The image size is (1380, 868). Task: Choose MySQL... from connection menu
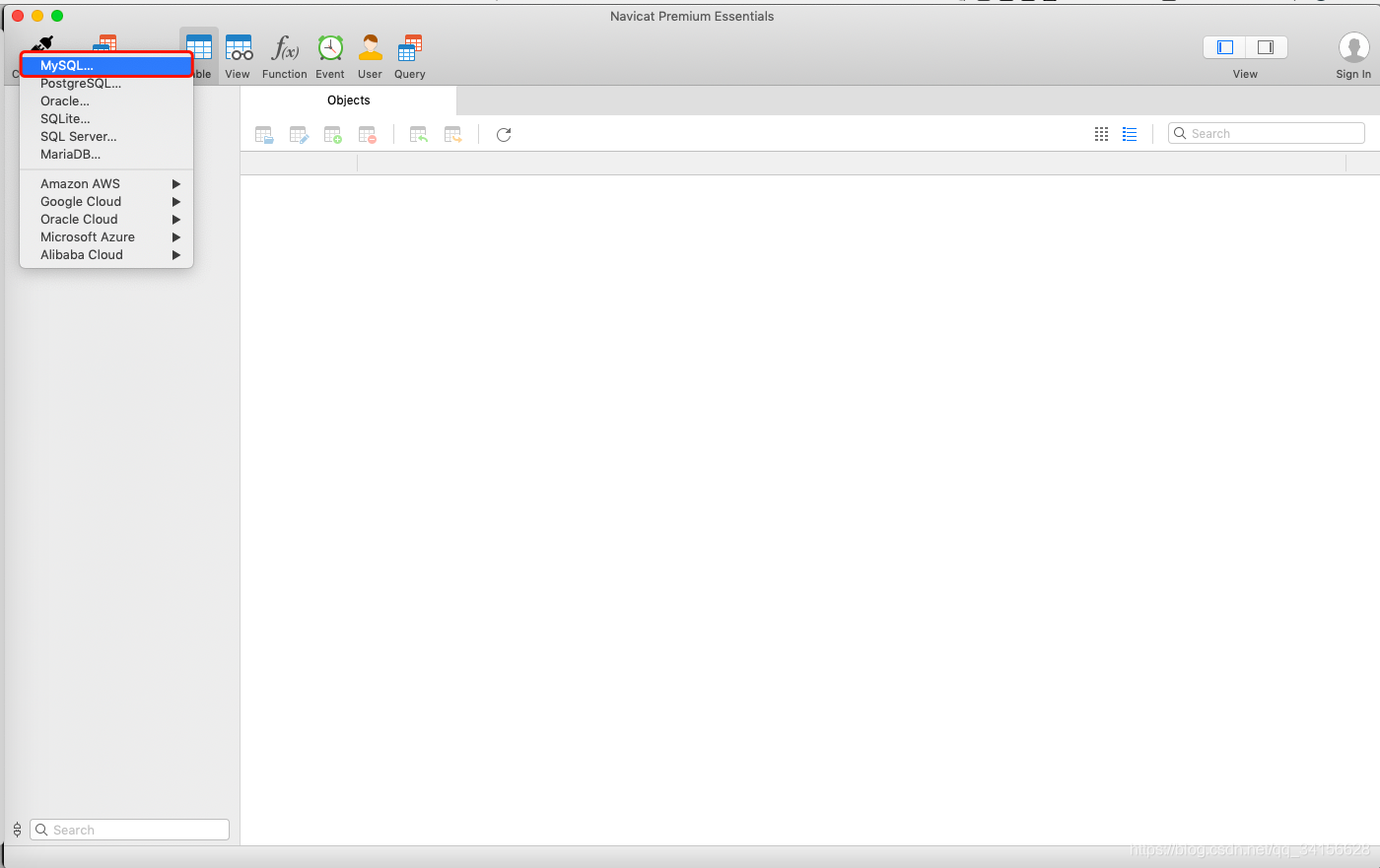(106, 66)
